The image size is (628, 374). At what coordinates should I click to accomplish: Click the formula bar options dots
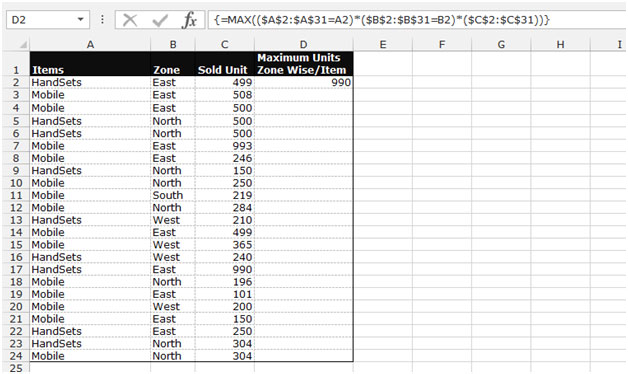pyautogui.click(x=103, y=19)
